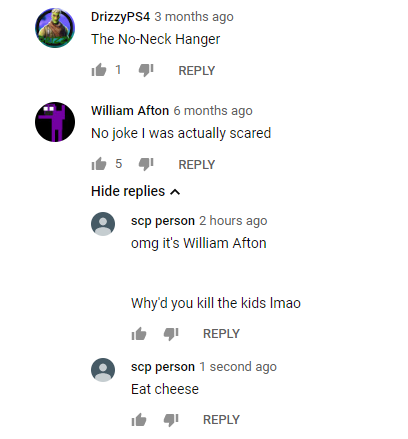Open the scp person avatar beside "Eat cheese"
This screenshot has height=439, width=408.
pos(103,370)
